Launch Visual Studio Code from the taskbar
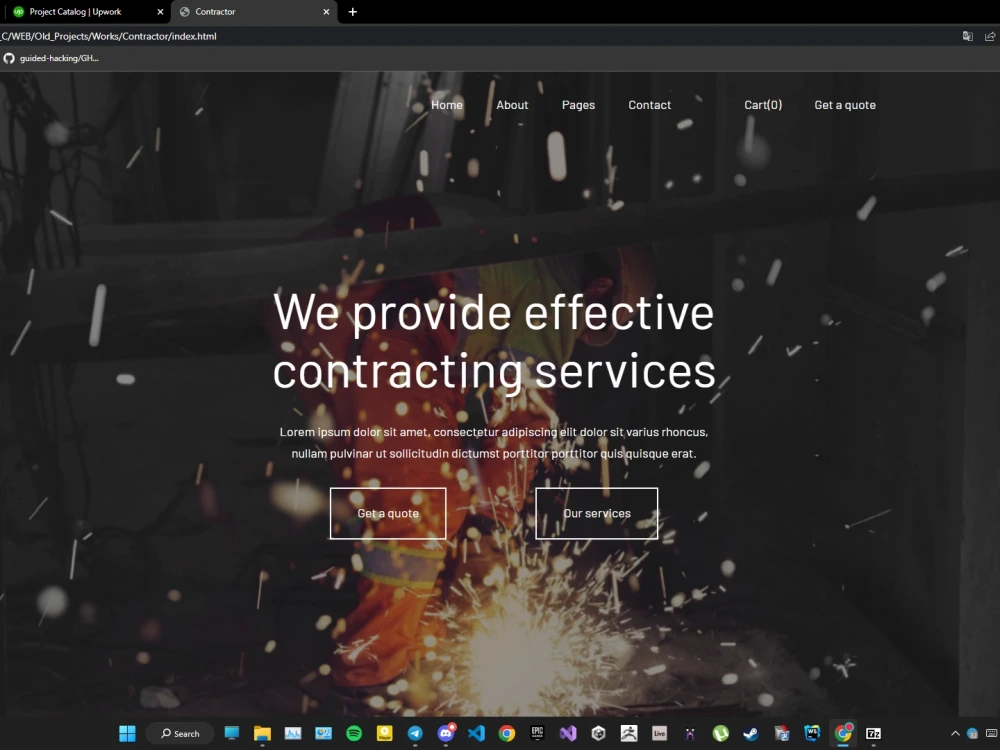This screenshot has height=750, width=1000. (x=476, y=733)
